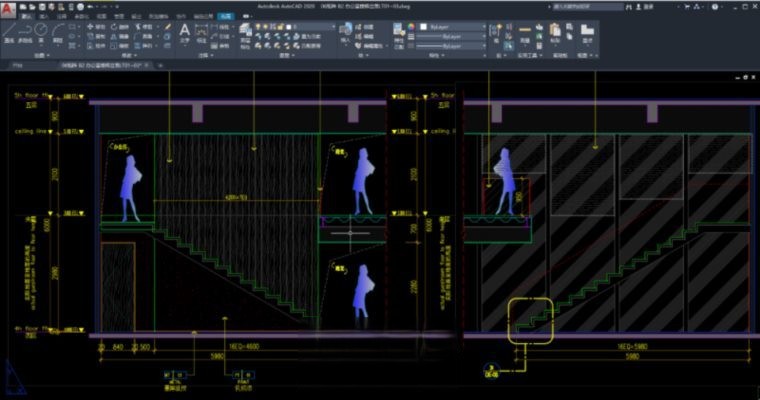Open the AutoCAD application menu logo

(10, 6)
